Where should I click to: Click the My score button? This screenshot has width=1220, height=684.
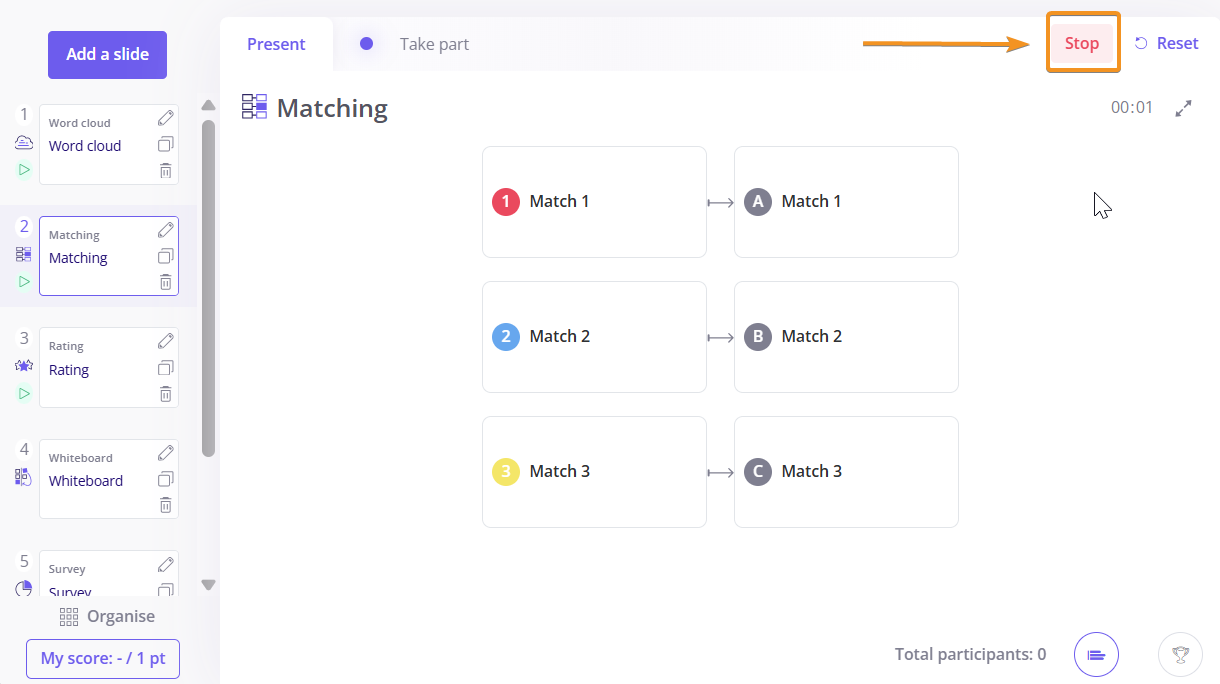(103, 659)
